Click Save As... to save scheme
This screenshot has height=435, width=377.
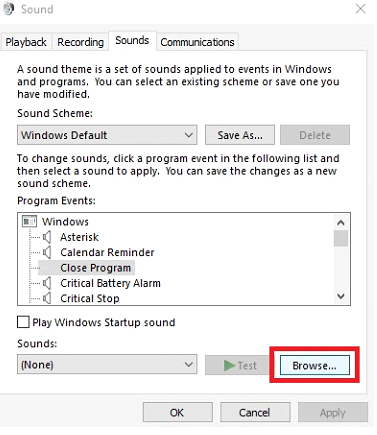[x=240, y=135]
